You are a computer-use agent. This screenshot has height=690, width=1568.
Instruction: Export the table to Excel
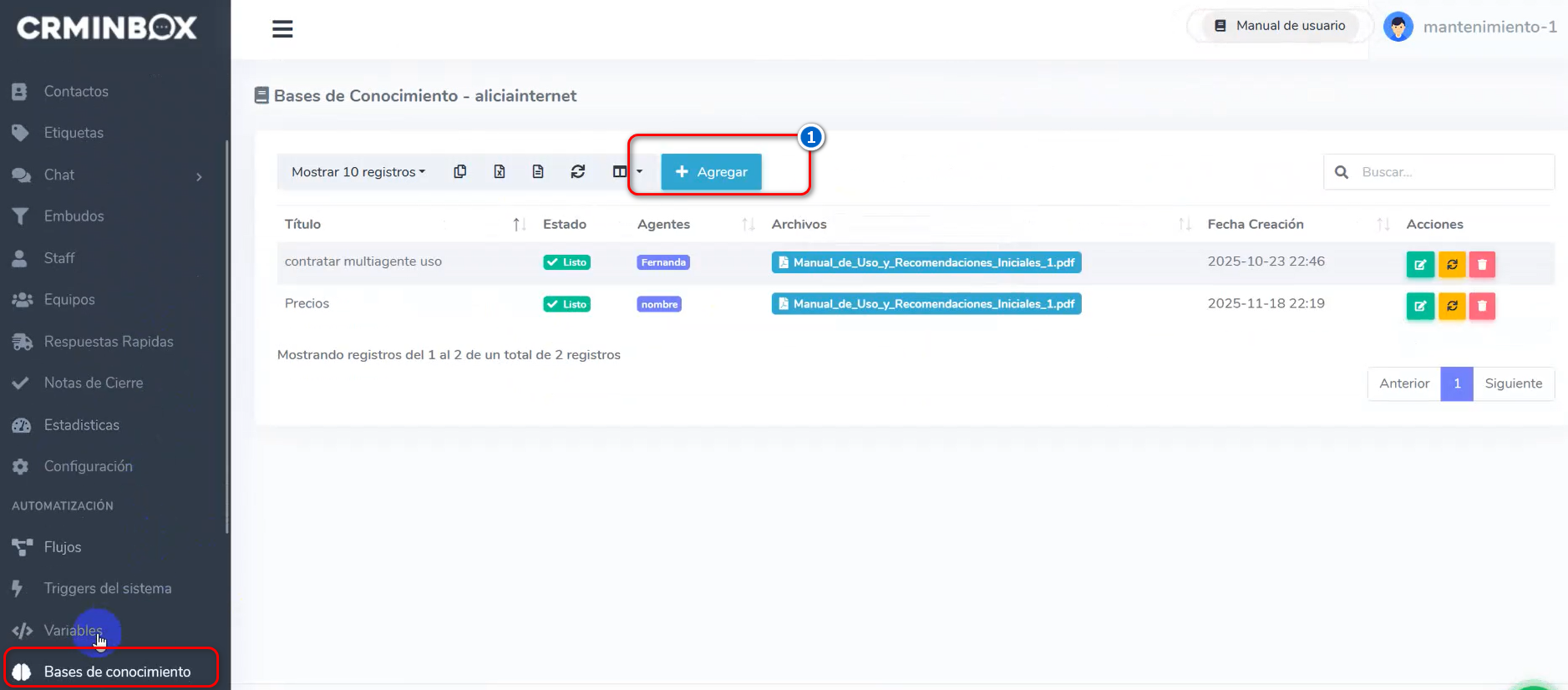pos(499,172)
